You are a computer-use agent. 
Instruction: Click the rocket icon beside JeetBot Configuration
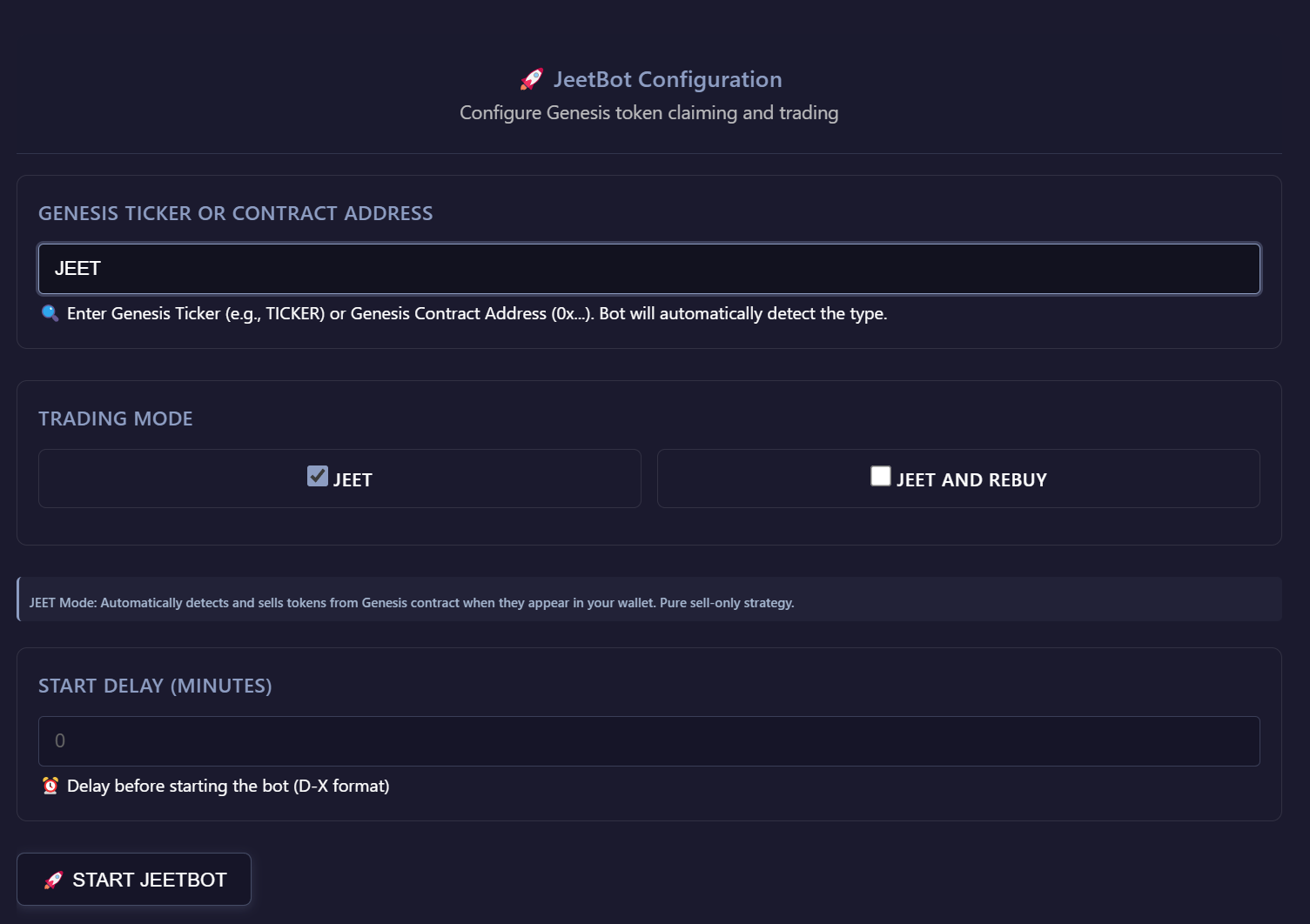532,79
